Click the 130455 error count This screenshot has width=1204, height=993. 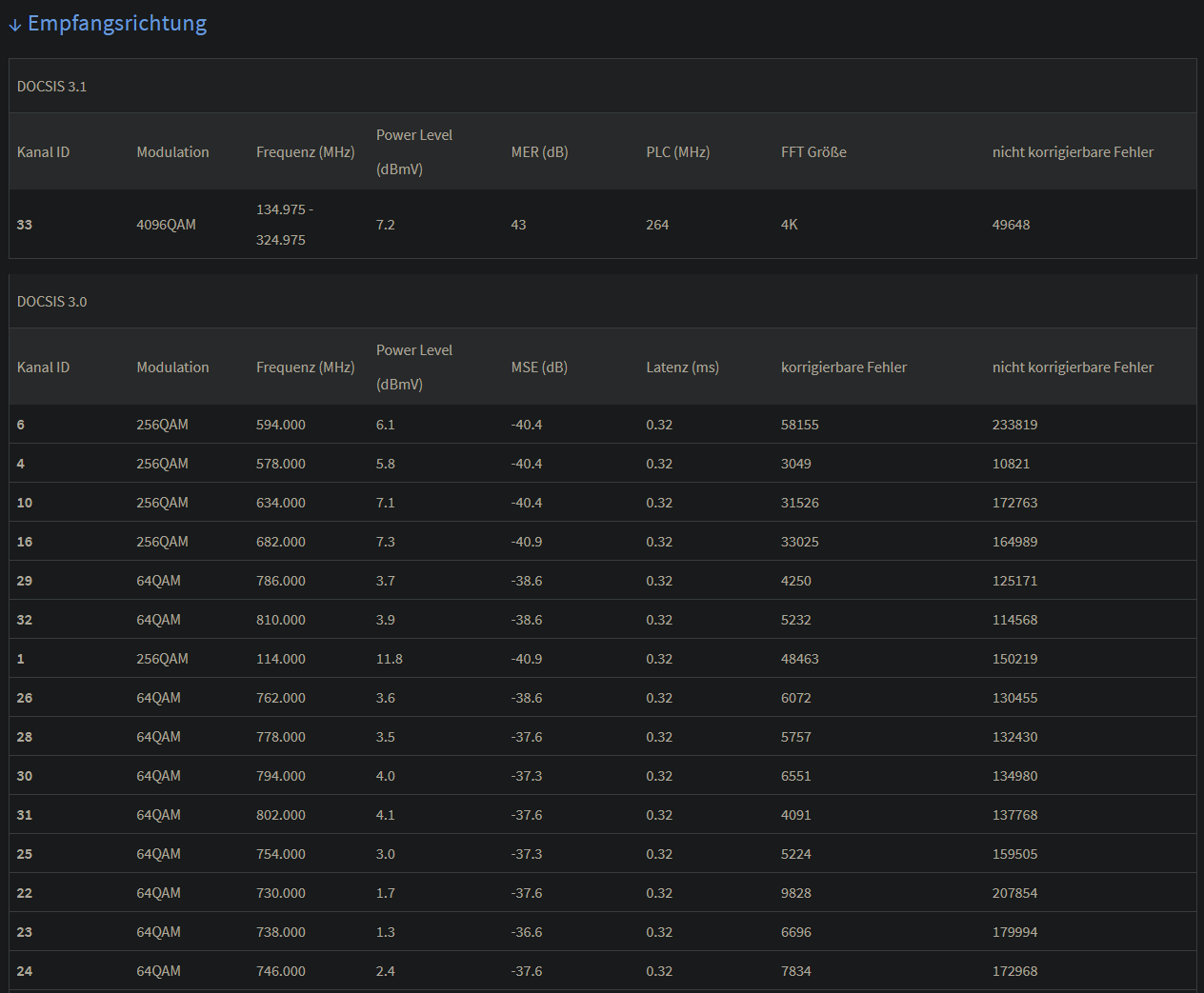click(1014, 698)
